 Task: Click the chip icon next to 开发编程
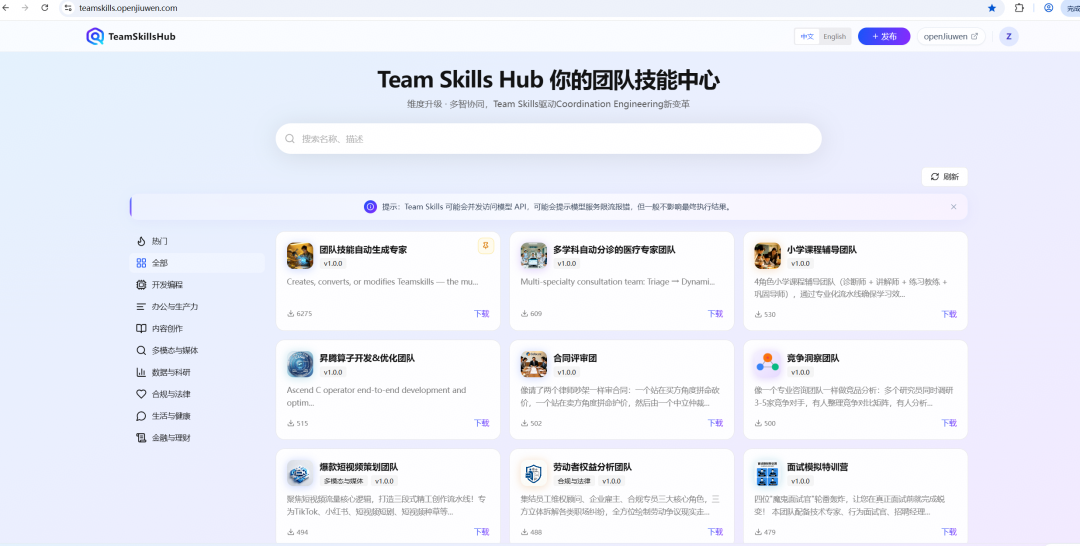pyautogui.click(x=141, y=284)
